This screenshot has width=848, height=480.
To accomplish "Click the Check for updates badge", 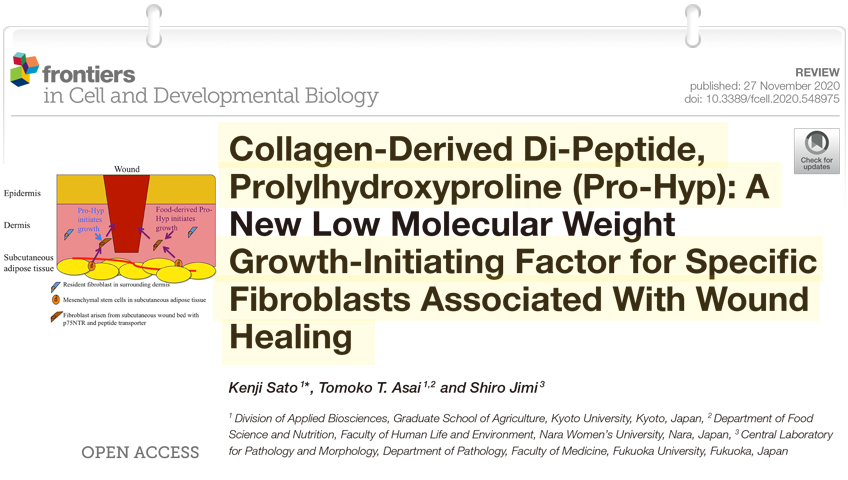I will (816, 150).
